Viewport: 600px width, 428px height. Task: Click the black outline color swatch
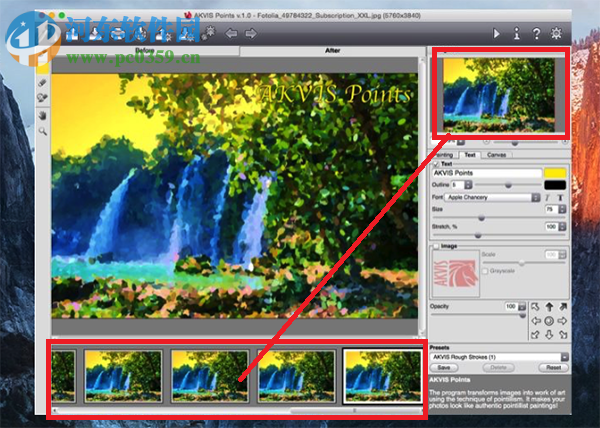click(555, 185)
